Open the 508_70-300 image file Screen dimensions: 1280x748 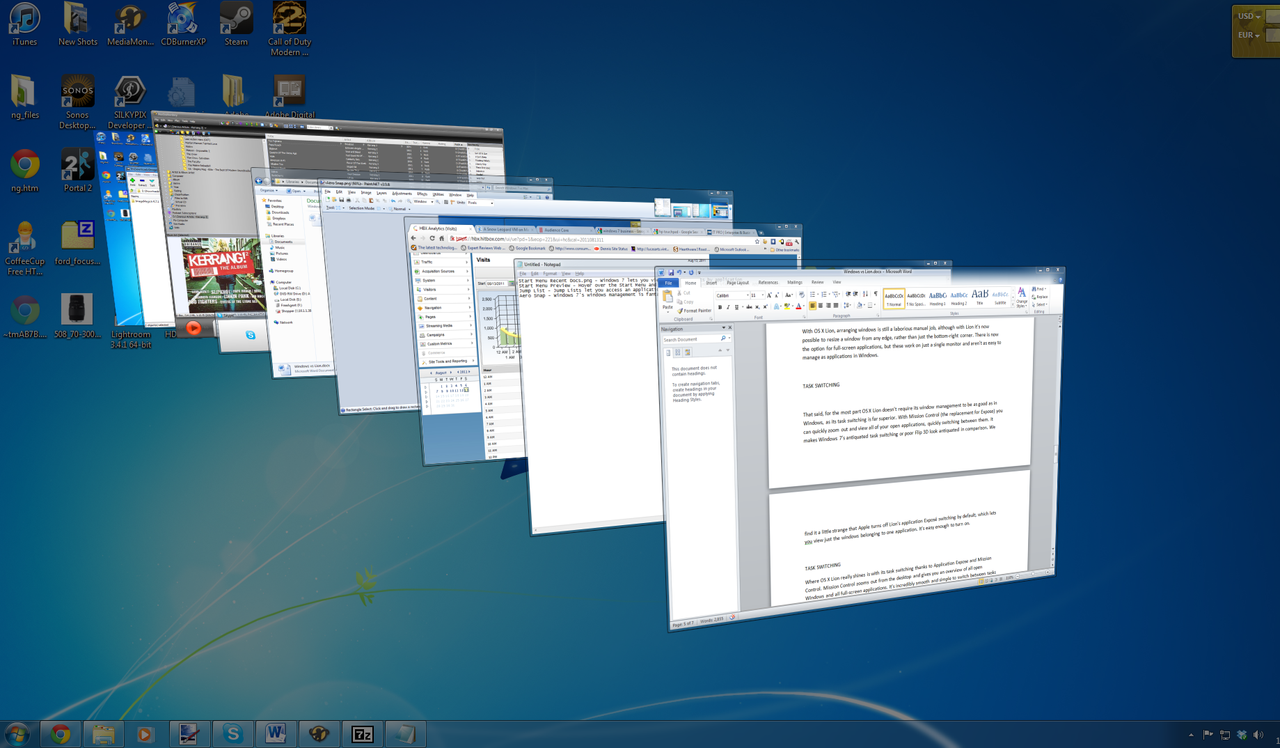[x=77, y=316]
